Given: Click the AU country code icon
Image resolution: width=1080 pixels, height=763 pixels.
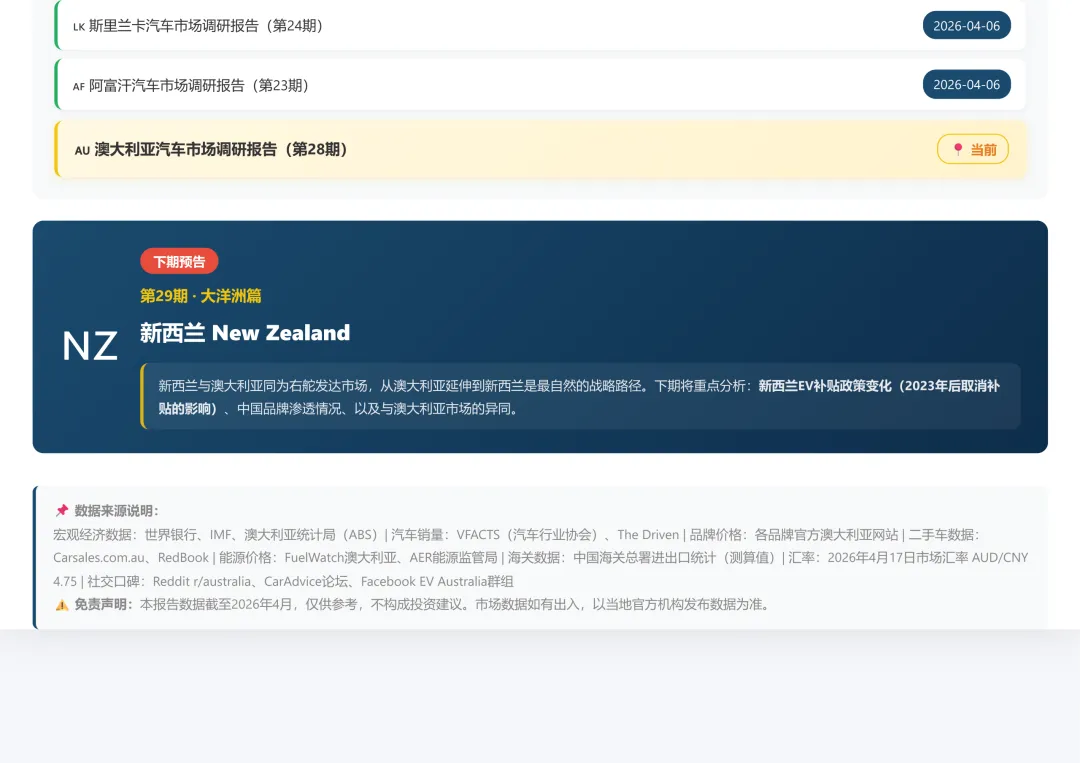Looking at the screenshot, I should 81,150.
